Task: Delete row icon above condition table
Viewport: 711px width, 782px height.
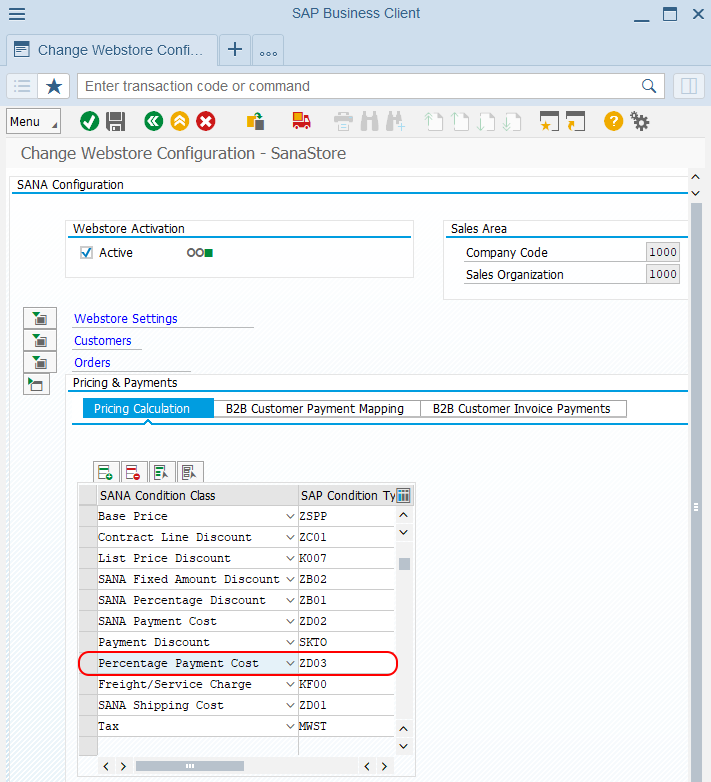Action: click(x=134, y=472)
